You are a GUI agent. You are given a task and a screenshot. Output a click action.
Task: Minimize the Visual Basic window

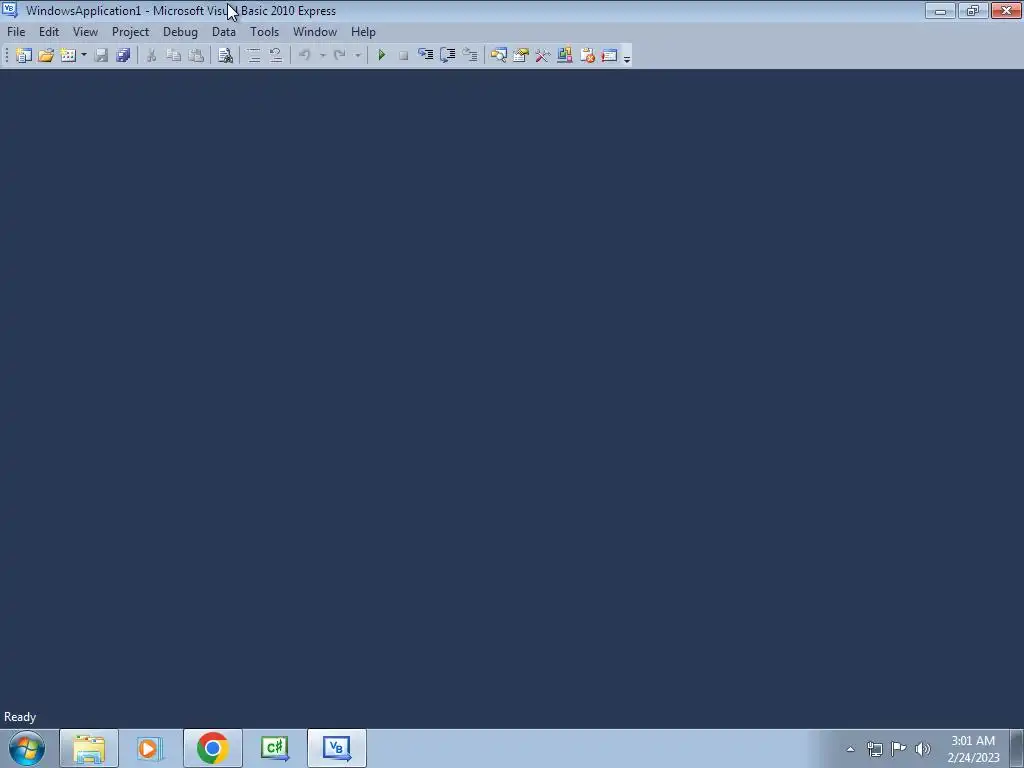[940, 10]
